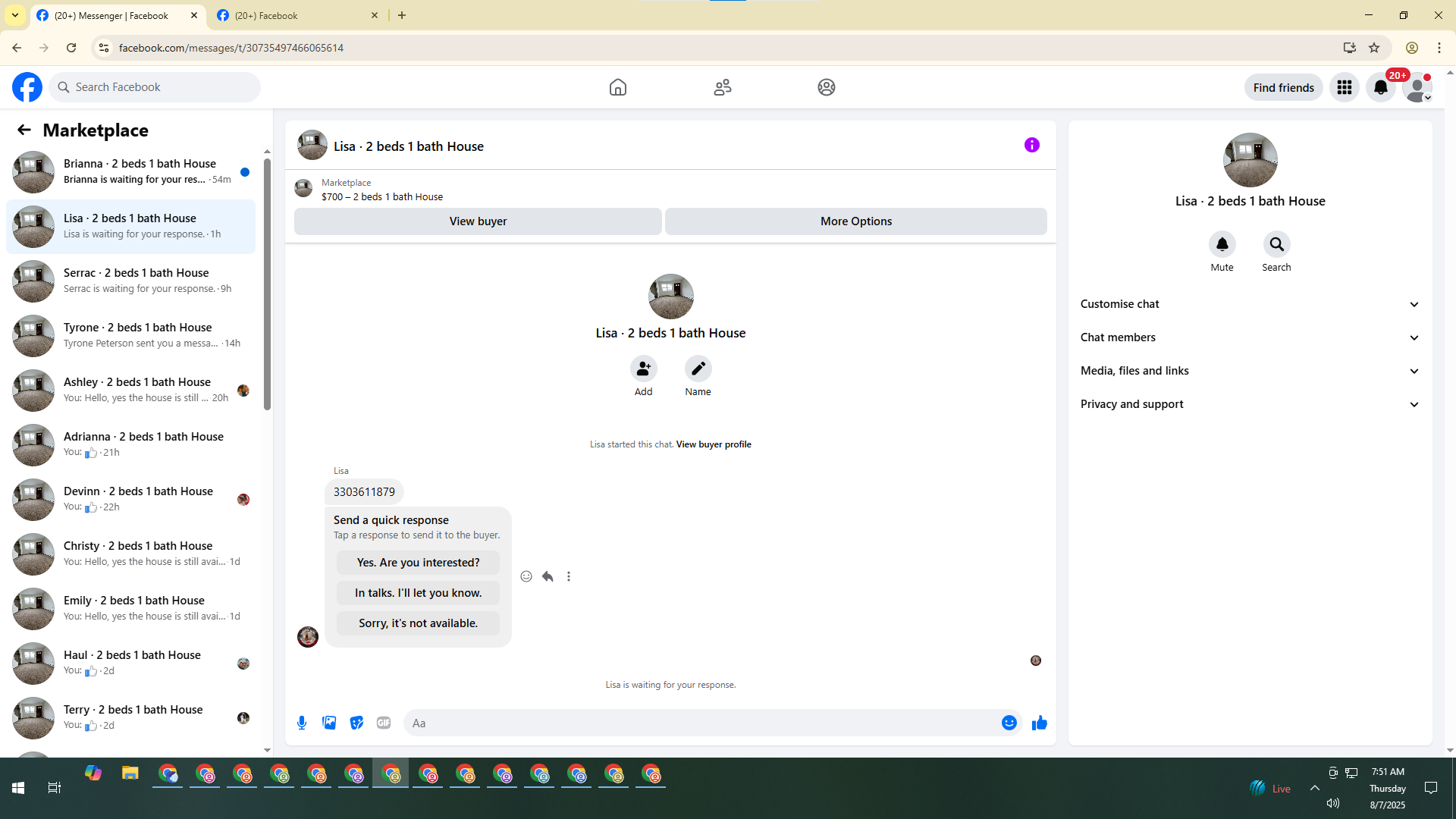Click Find friends button
The image size is (1456, 819).
click(1283, 87)
